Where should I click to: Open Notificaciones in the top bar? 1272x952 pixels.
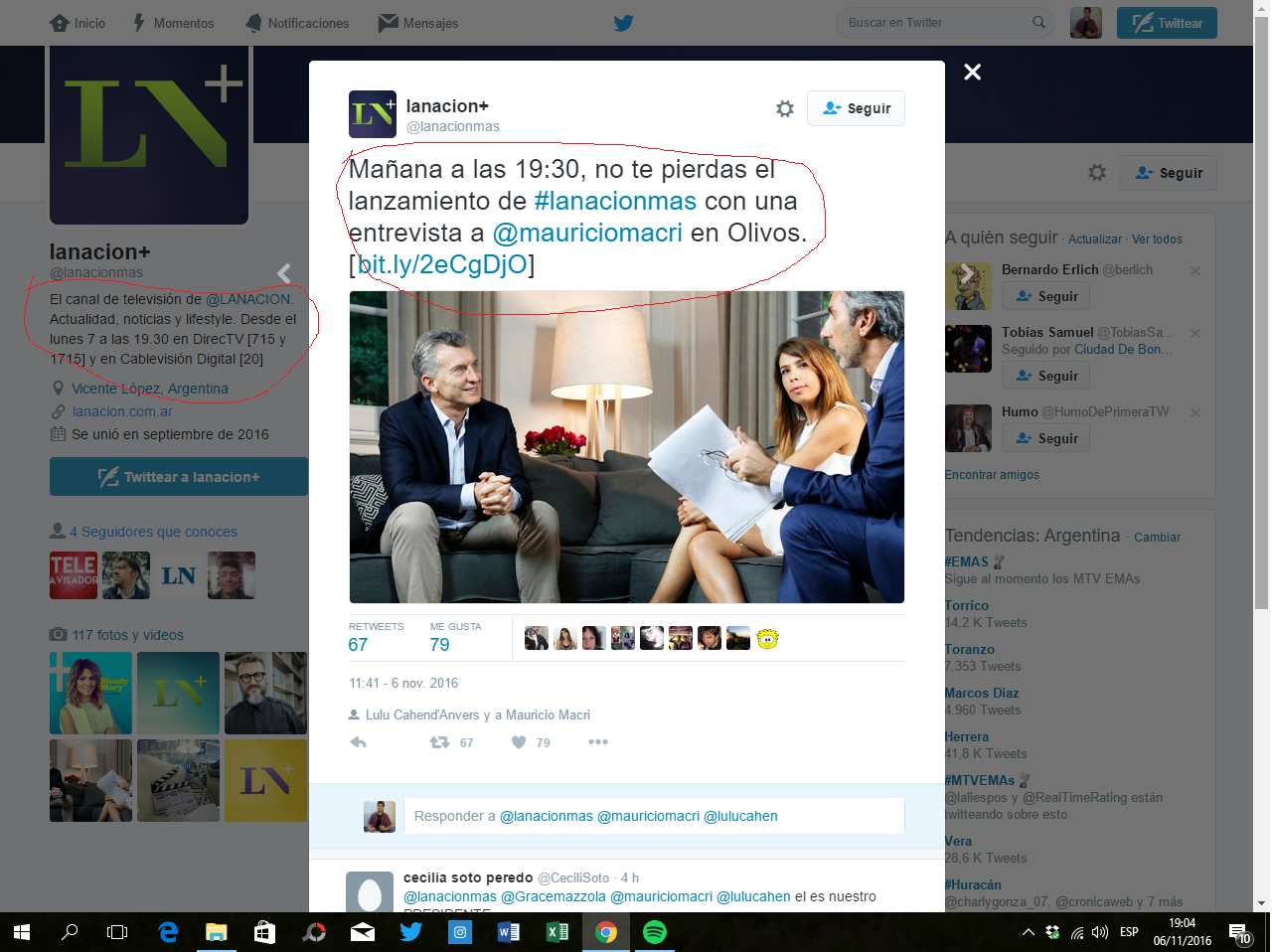point(297,23)
